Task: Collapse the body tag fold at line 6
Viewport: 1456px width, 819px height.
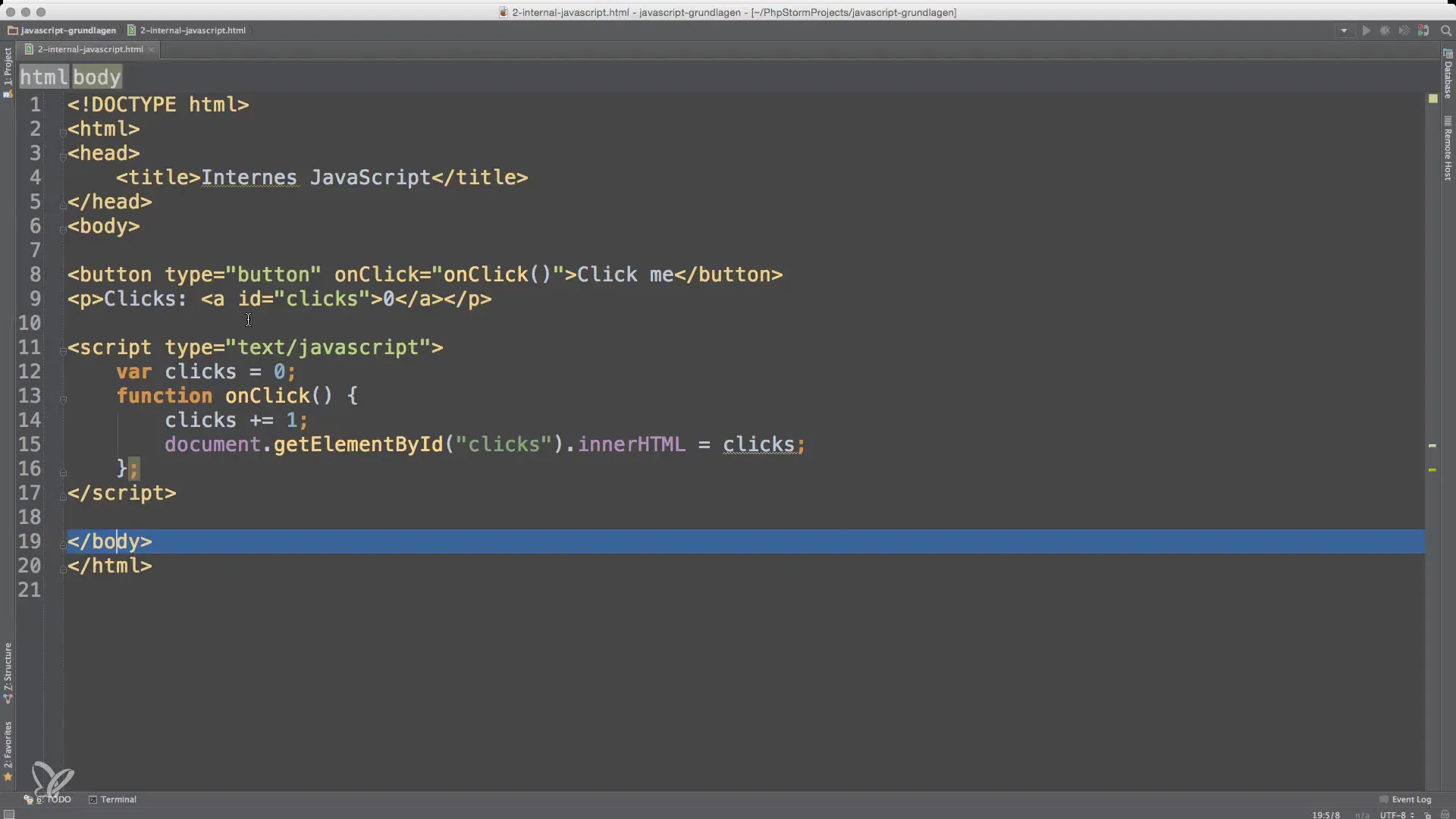Action: (x=63, y=229)
